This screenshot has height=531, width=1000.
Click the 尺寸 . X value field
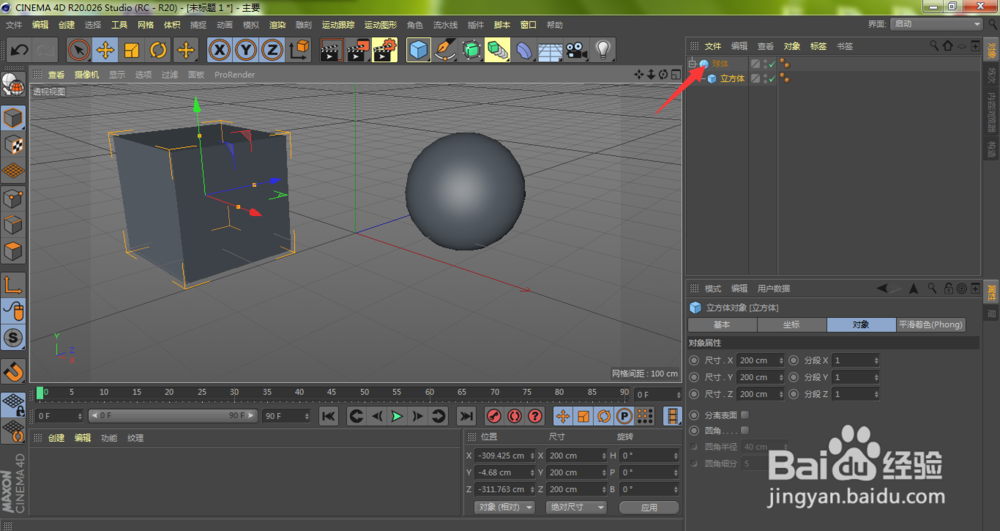760,360
